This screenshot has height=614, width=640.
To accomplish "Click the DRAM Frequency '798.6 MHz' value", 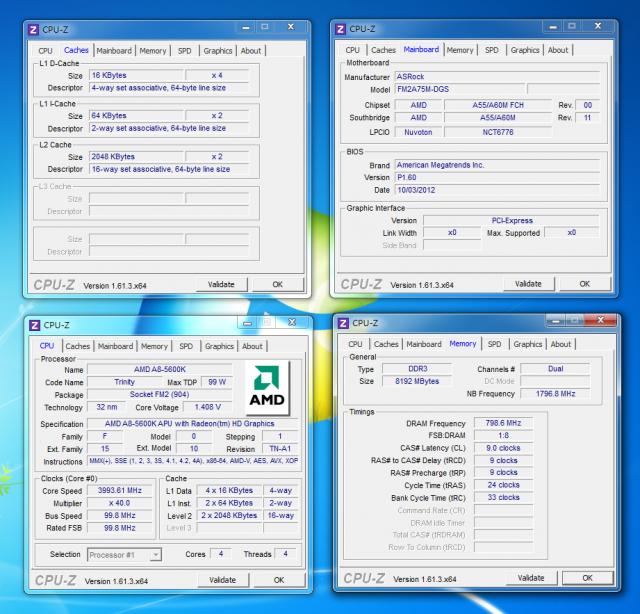I will pyautogui.click(x=503, y=423).
